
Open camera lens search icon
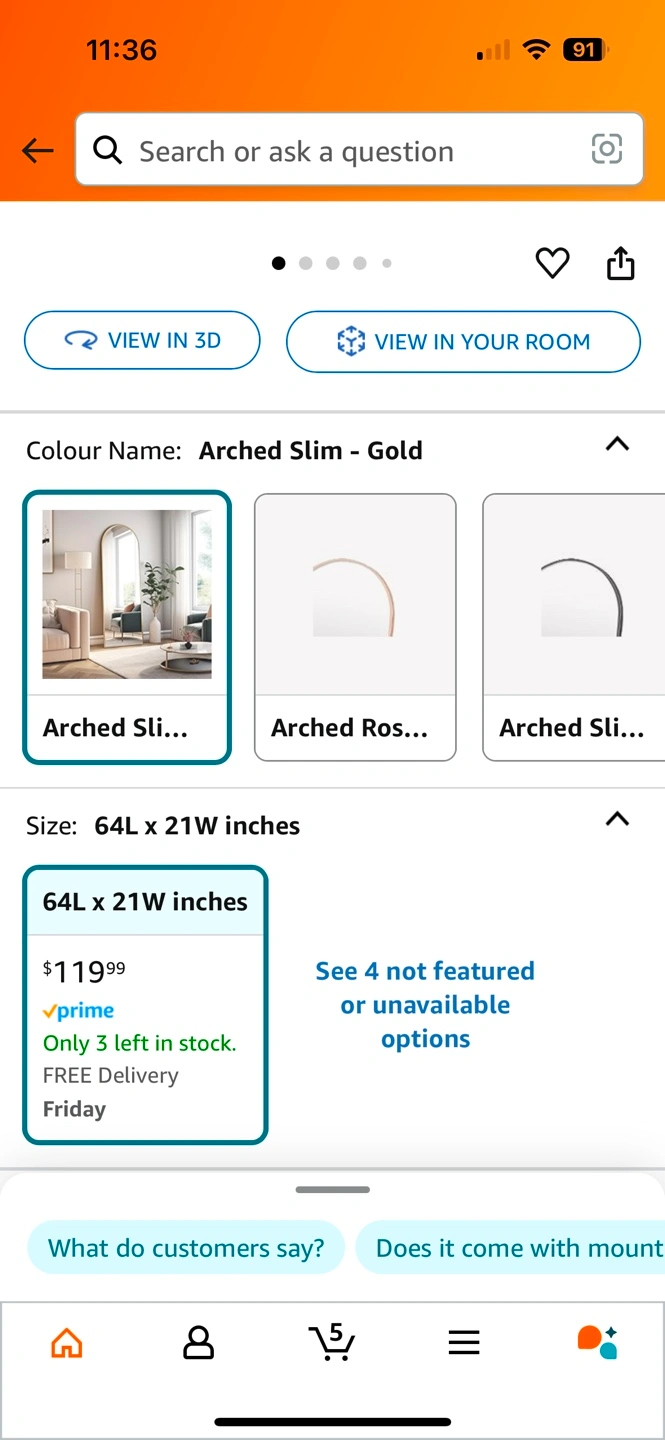[606, 150]
